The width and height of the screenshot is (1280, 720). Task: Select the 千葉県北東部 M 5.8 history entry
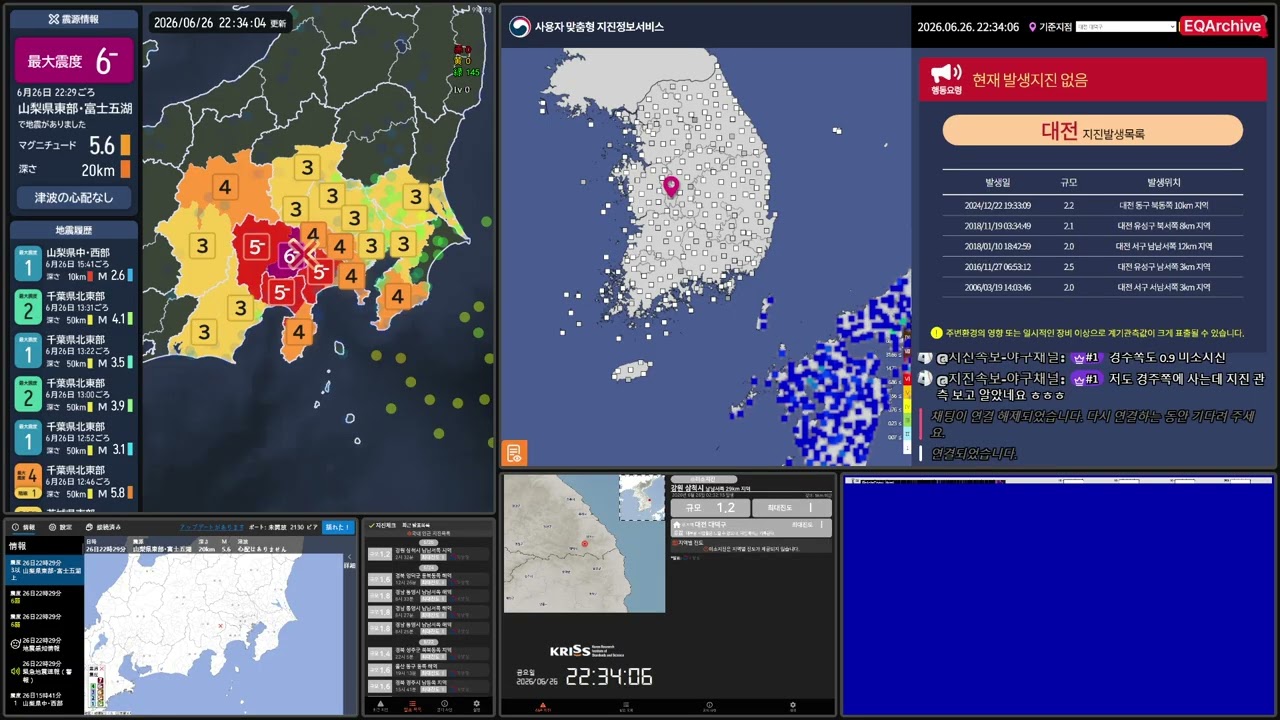click(74, 482)
